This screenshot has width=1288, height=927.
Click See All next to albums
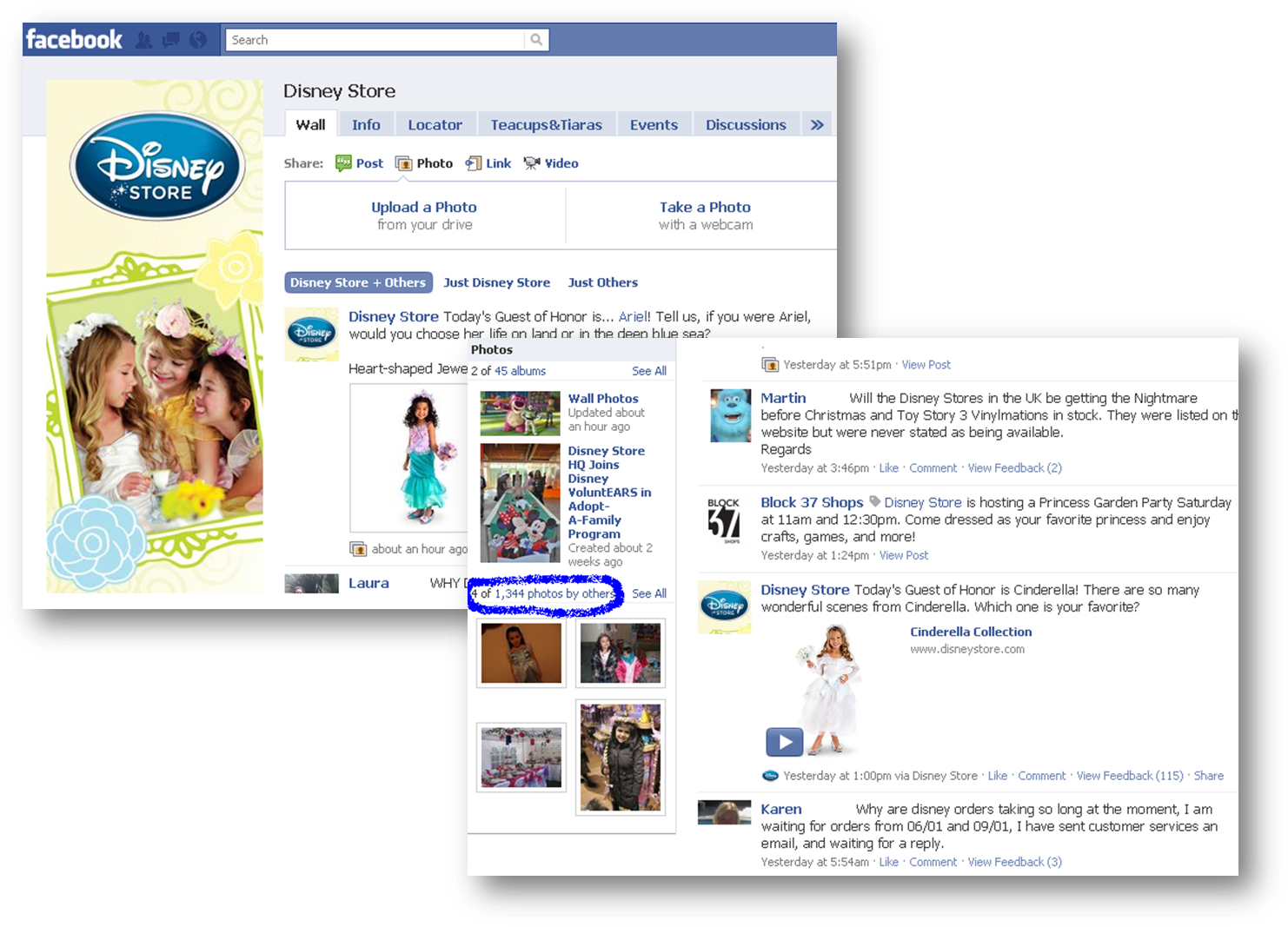pyautogui.click(x=649, y=371)
